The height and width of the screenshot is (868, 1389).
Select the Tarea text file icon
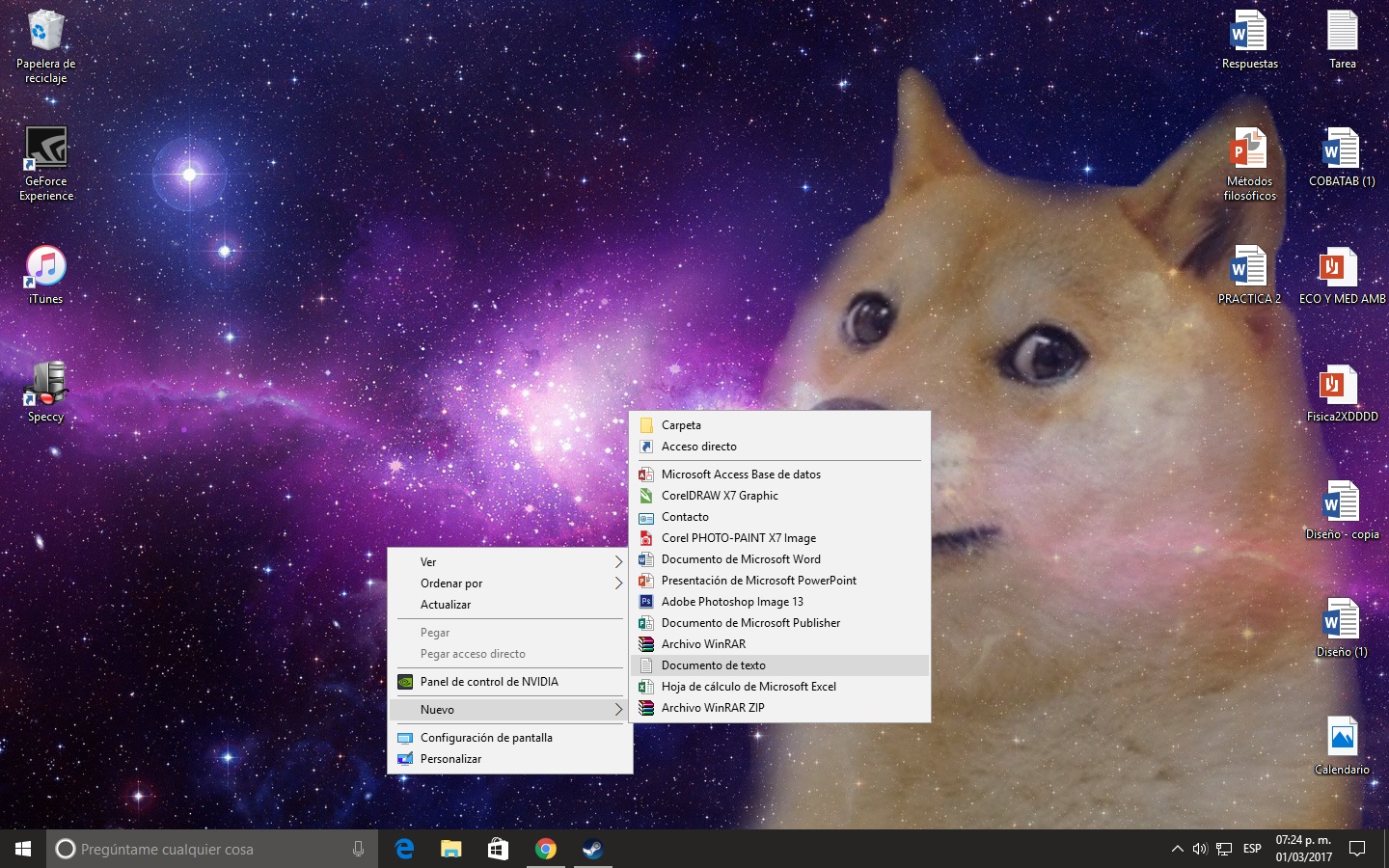pos(1342,41)
